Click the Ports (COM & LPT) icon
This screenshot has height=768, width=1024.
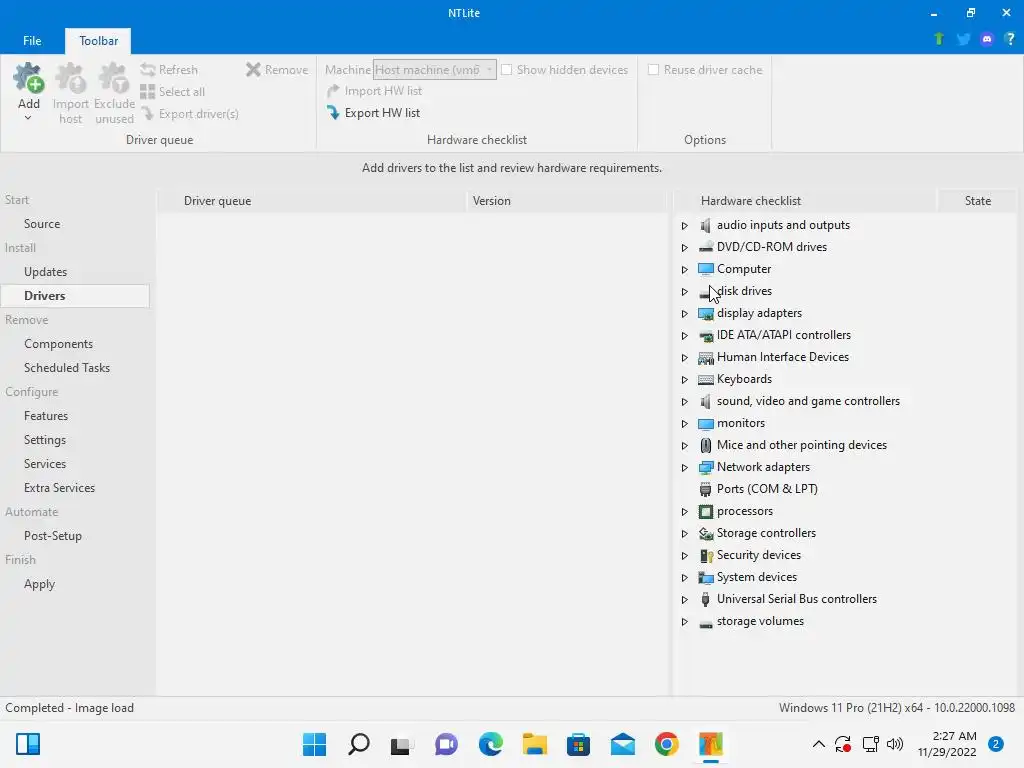tap(705, 489)
